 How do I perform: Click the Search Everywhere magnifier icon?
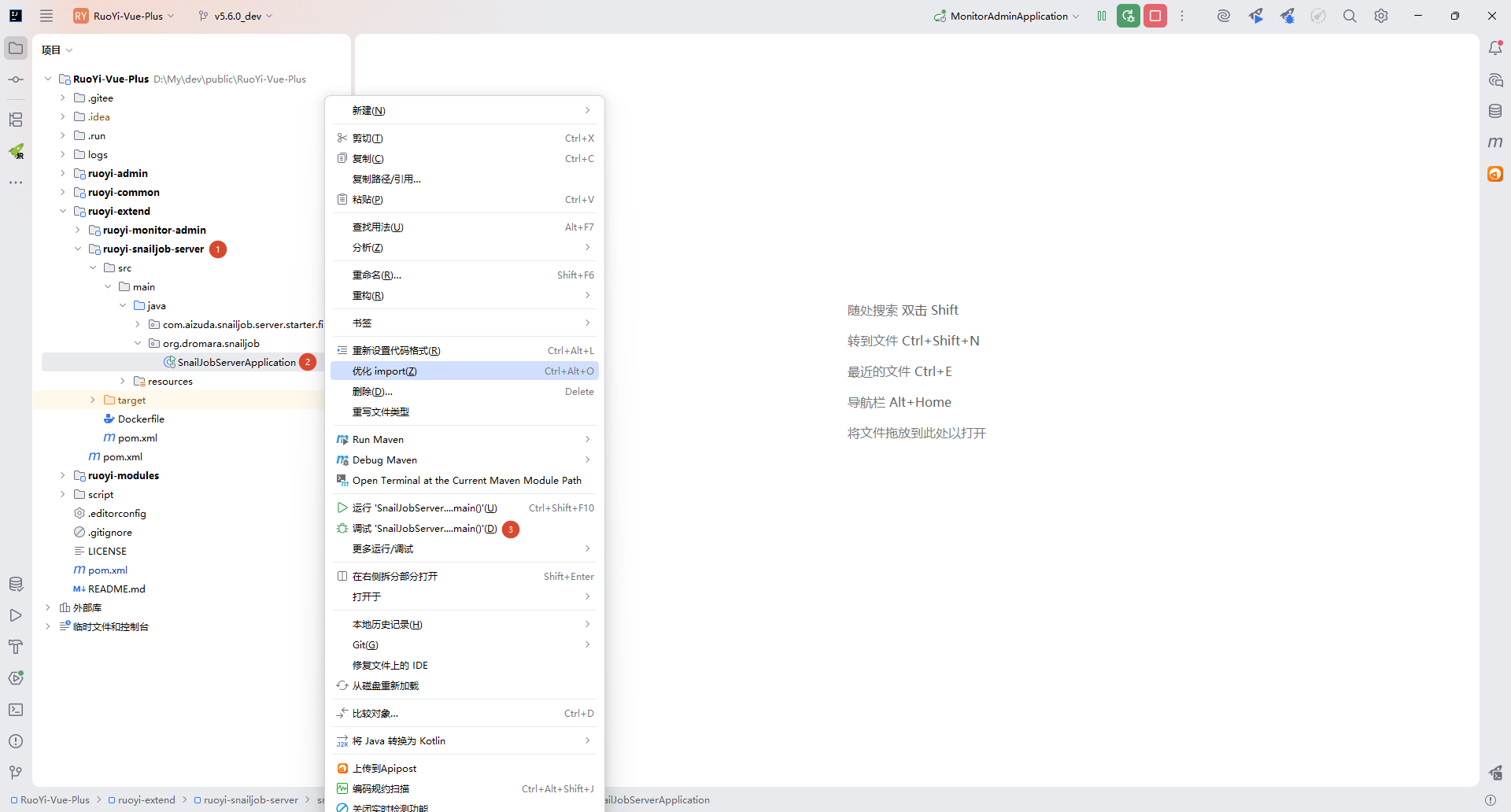click(x=1350, y=16)
